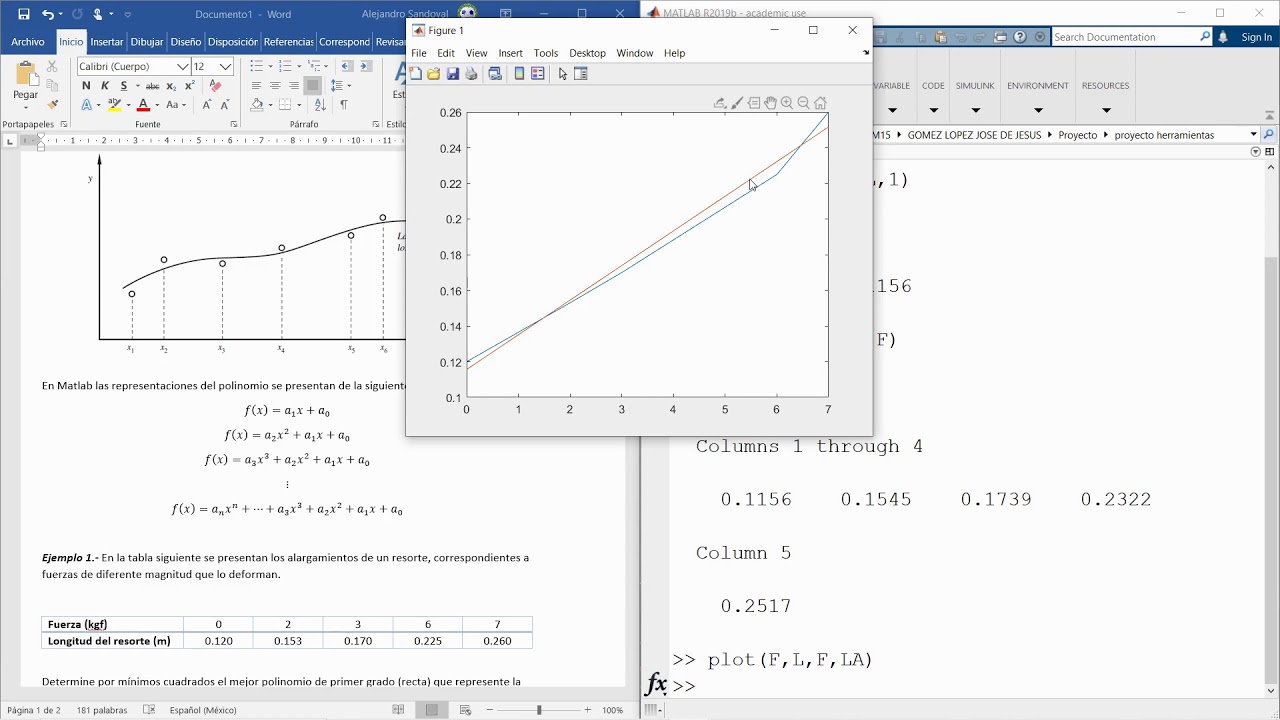Click Open File folder icon in Figure 1
Image resolution: width=1280 pixels, height=720 pixels.
click(433, 74)
